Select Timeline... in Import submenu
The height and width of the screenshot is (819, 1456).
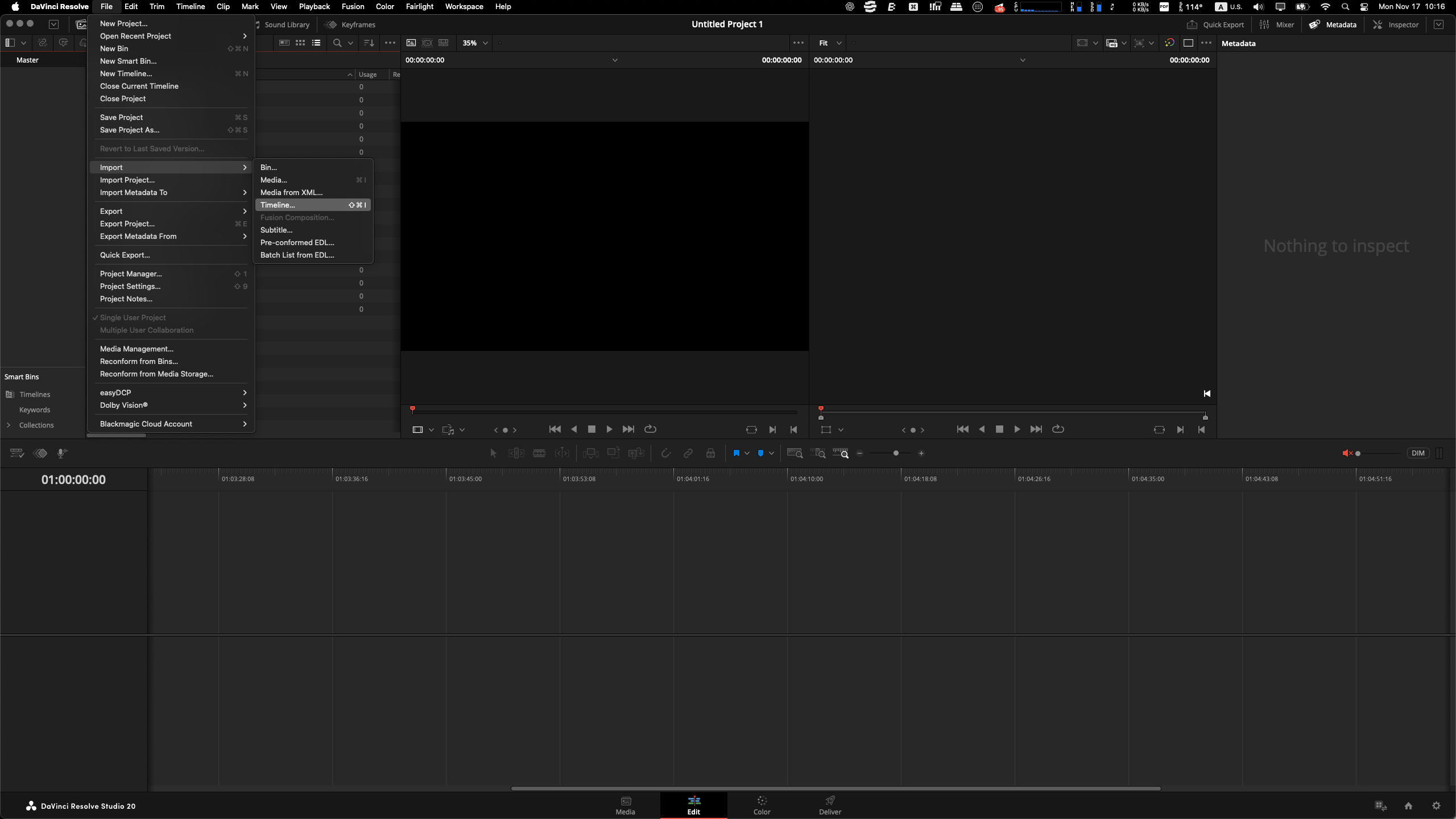pos(278,205)
